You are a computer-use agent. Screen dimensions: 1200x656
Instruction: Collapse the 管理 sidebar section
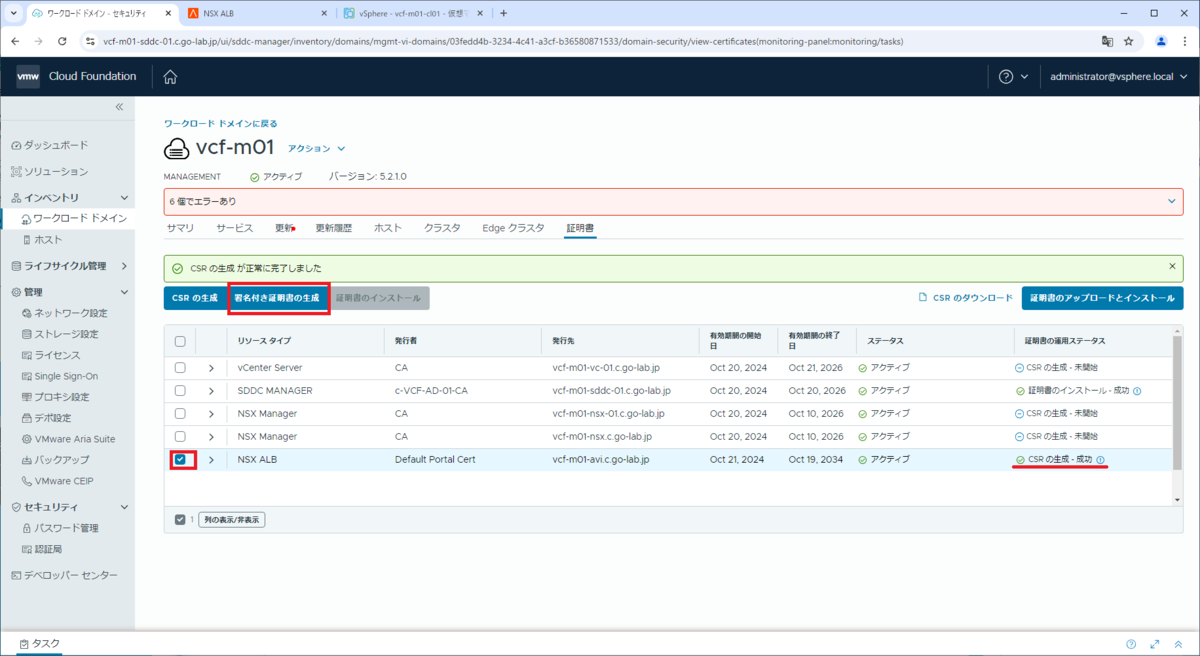[124, 292]
